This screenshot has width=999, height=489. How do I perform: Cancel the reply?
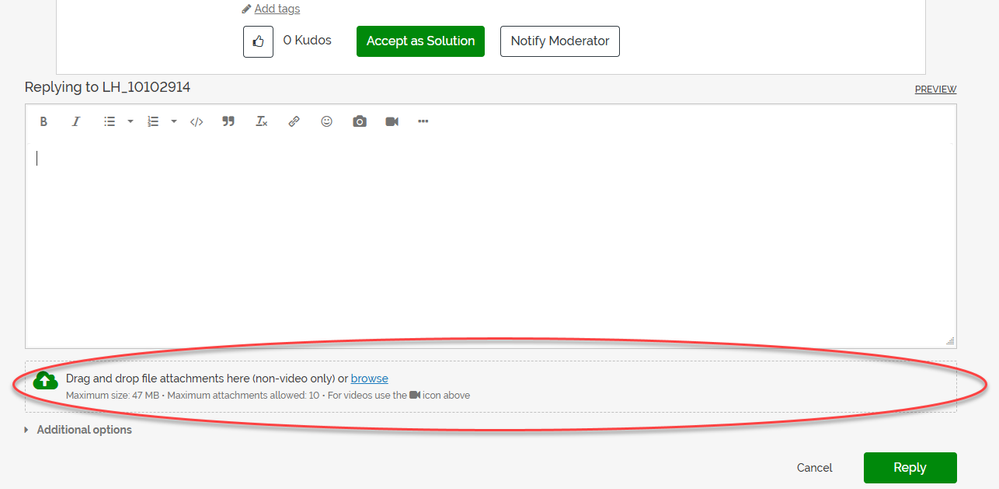coord(814,468)
